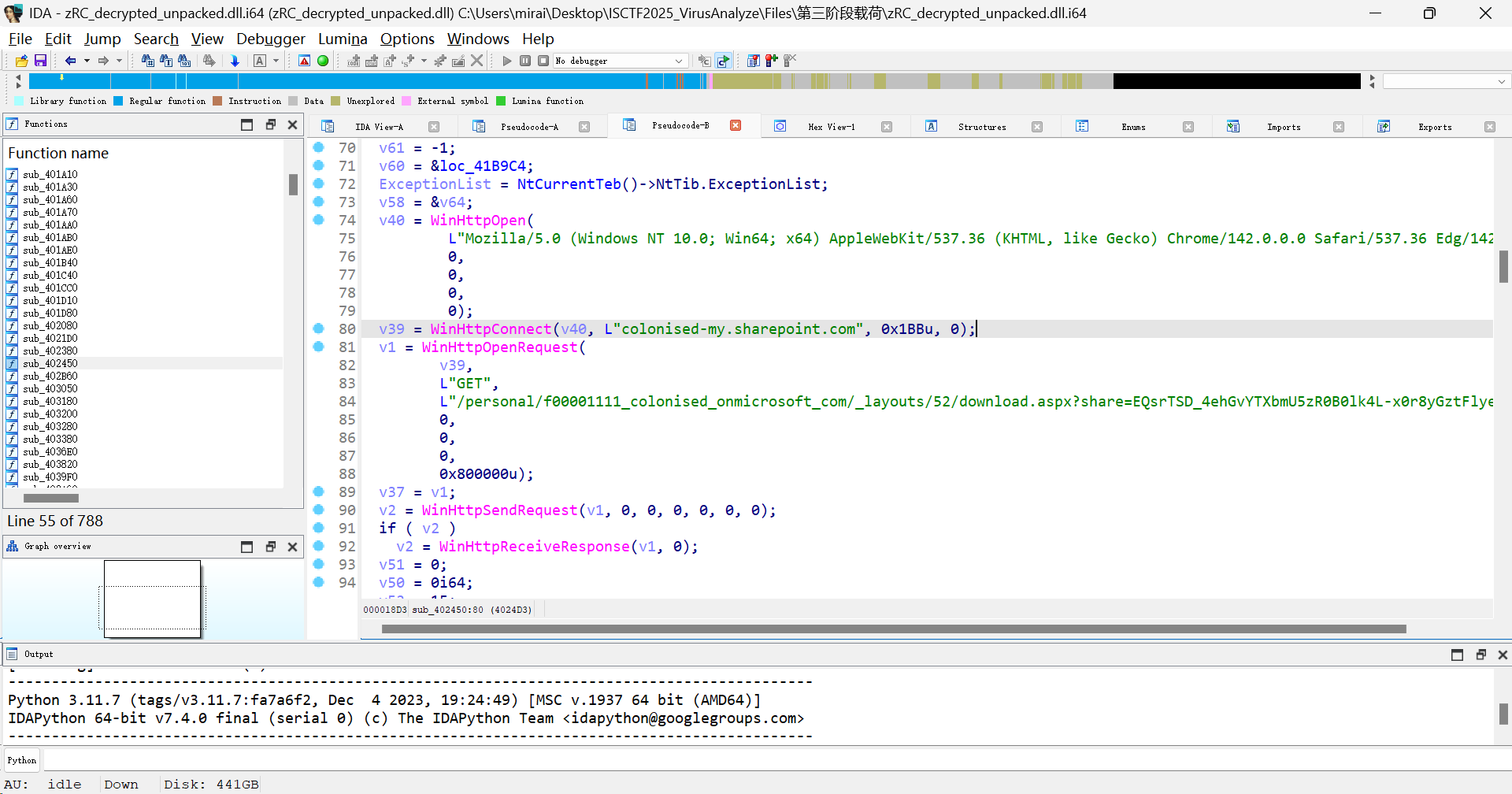
Task: Open the Jump menu
Action: pyautogui.click(x=102, y=39)
